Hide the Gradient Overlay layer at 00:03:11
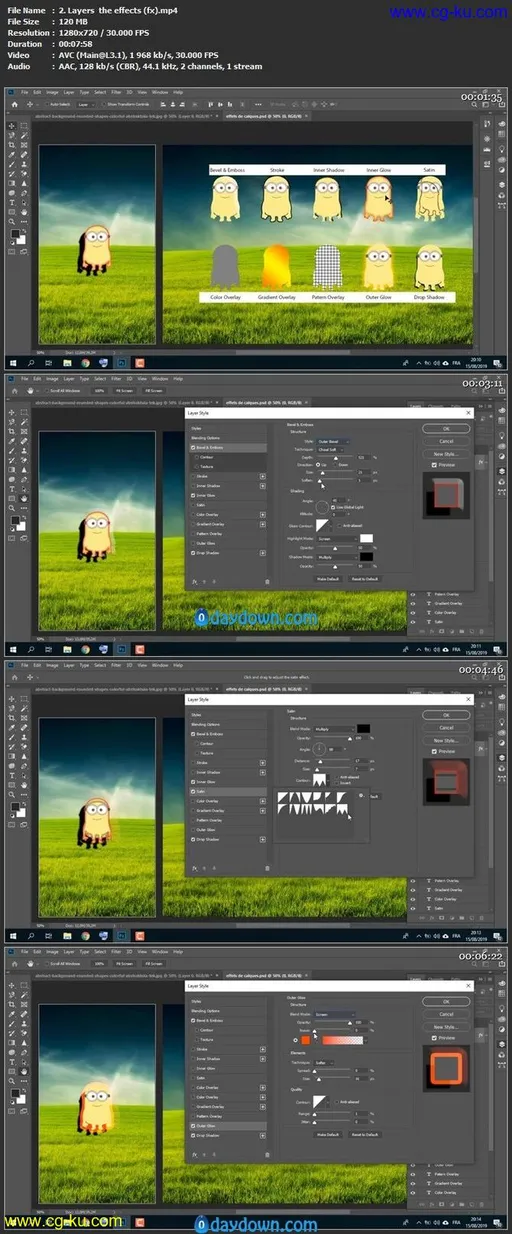 click(413, 603)
